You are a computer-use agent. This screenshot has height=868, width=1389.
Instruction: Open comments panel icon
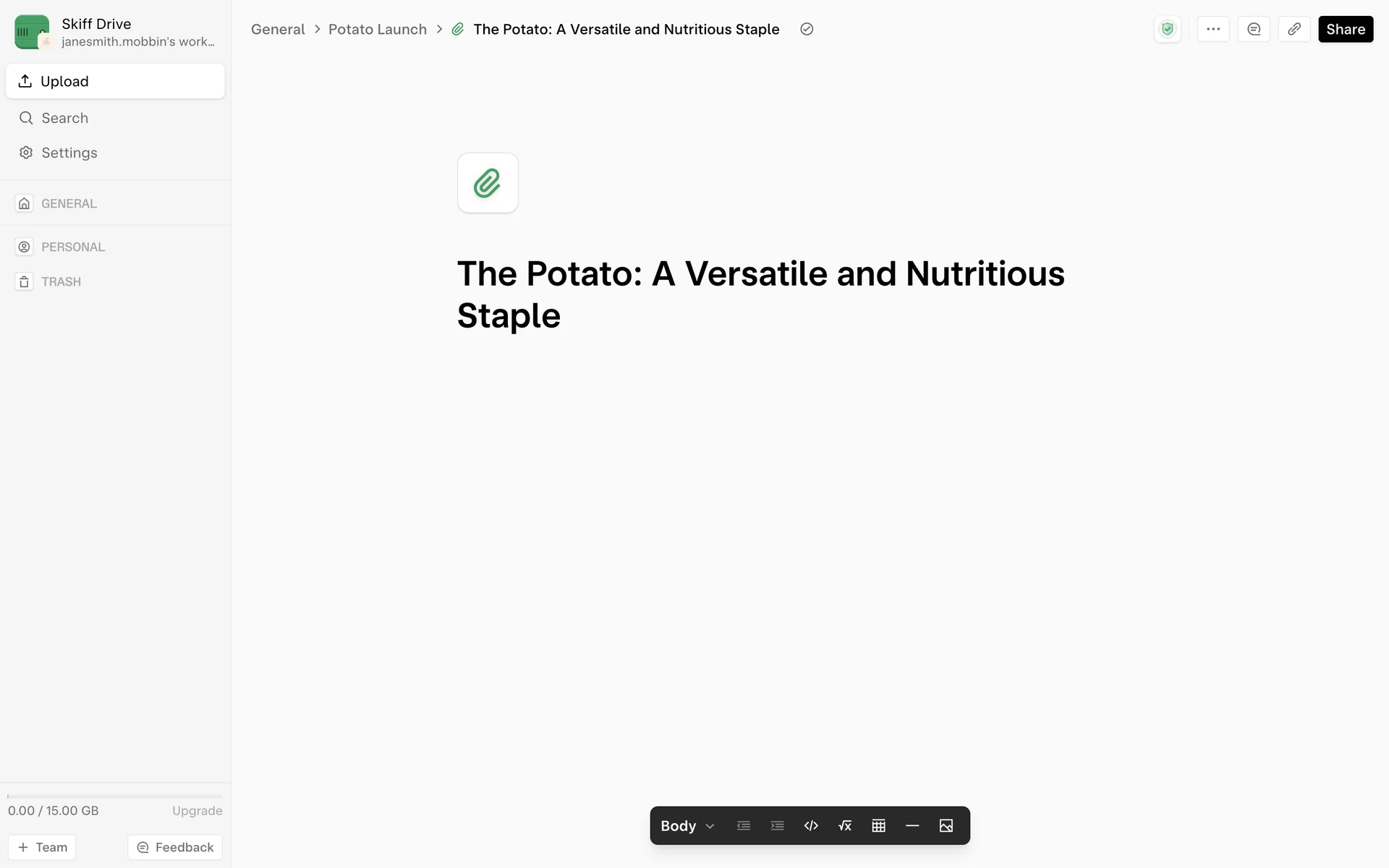1254,29
